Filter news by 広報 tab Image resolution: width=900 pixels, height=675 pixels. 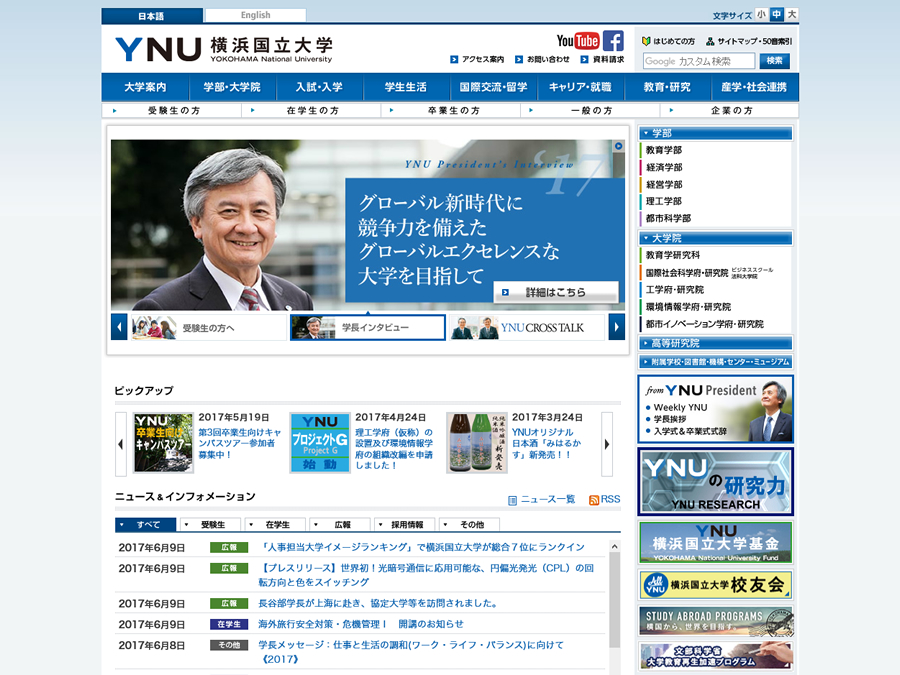[342, 525]
